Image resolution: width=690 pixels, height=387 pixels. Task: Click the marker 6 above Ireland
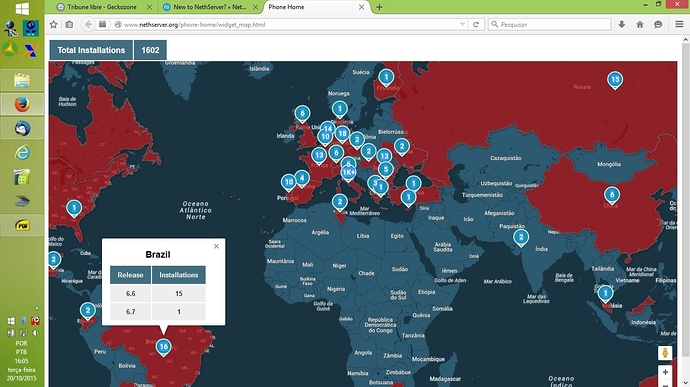click(302, 115)
